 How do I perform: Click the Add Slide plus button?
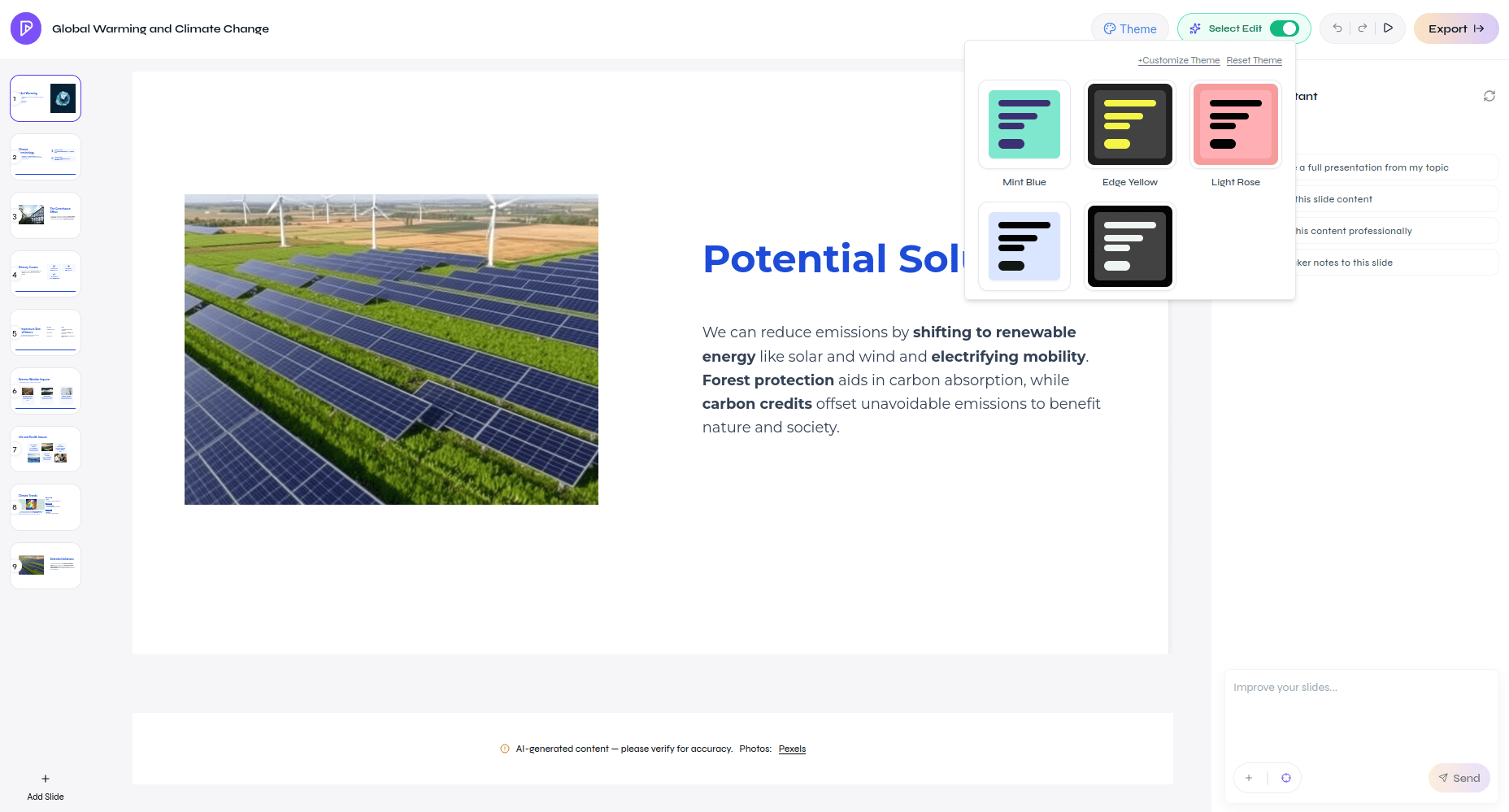(46, 787)
